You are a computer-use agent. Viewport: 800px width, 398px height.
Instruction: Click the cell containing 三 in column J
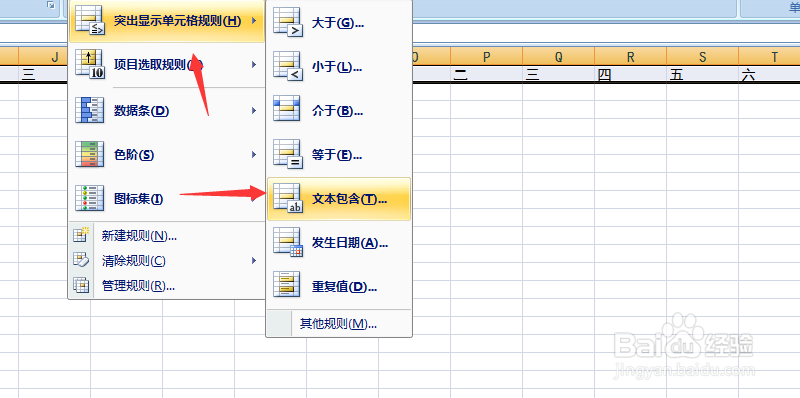[x=43, y=74]
